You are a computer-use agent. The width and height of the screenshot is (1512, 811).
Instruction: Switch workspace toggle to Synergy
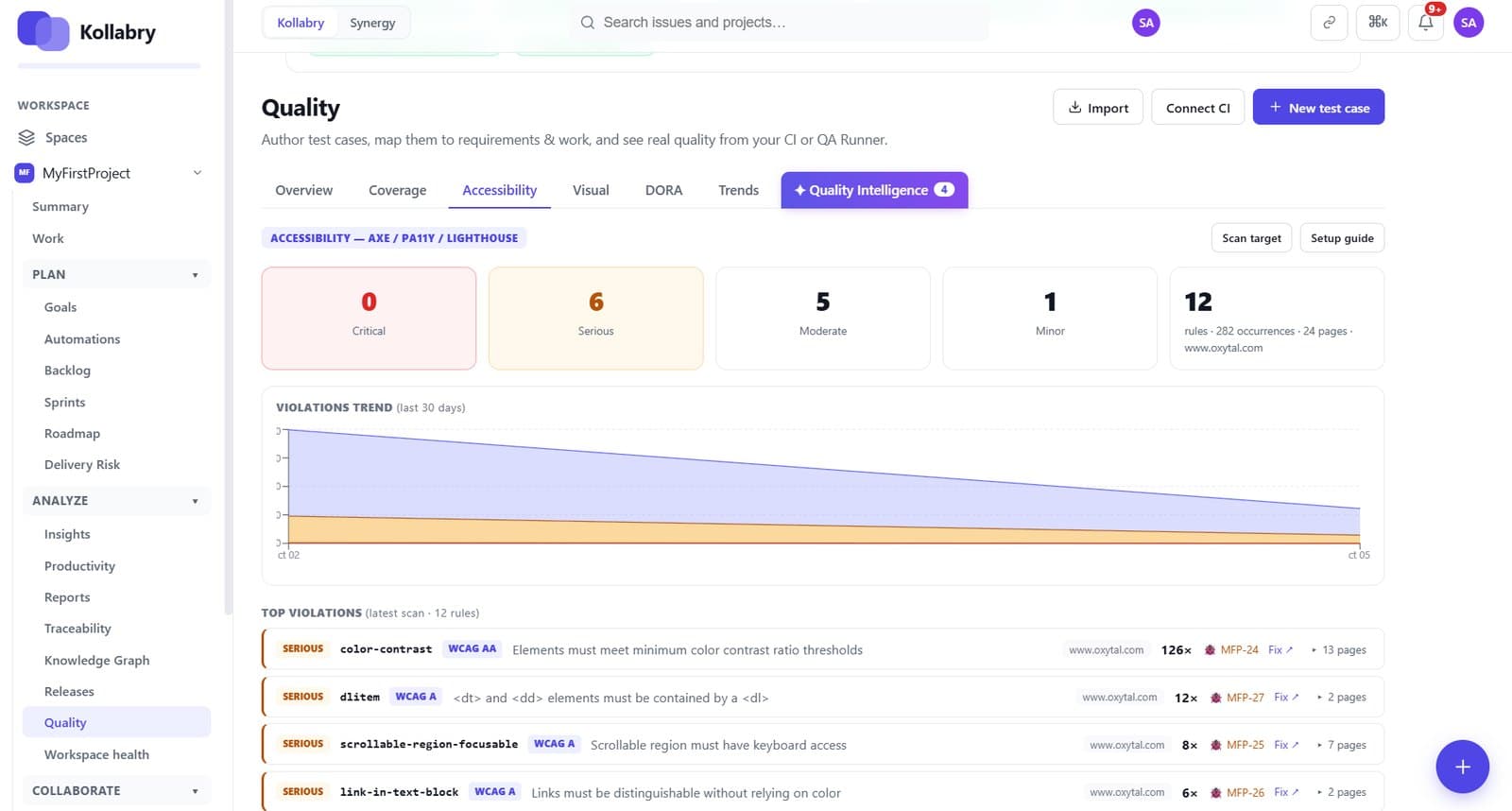[372, 23]
